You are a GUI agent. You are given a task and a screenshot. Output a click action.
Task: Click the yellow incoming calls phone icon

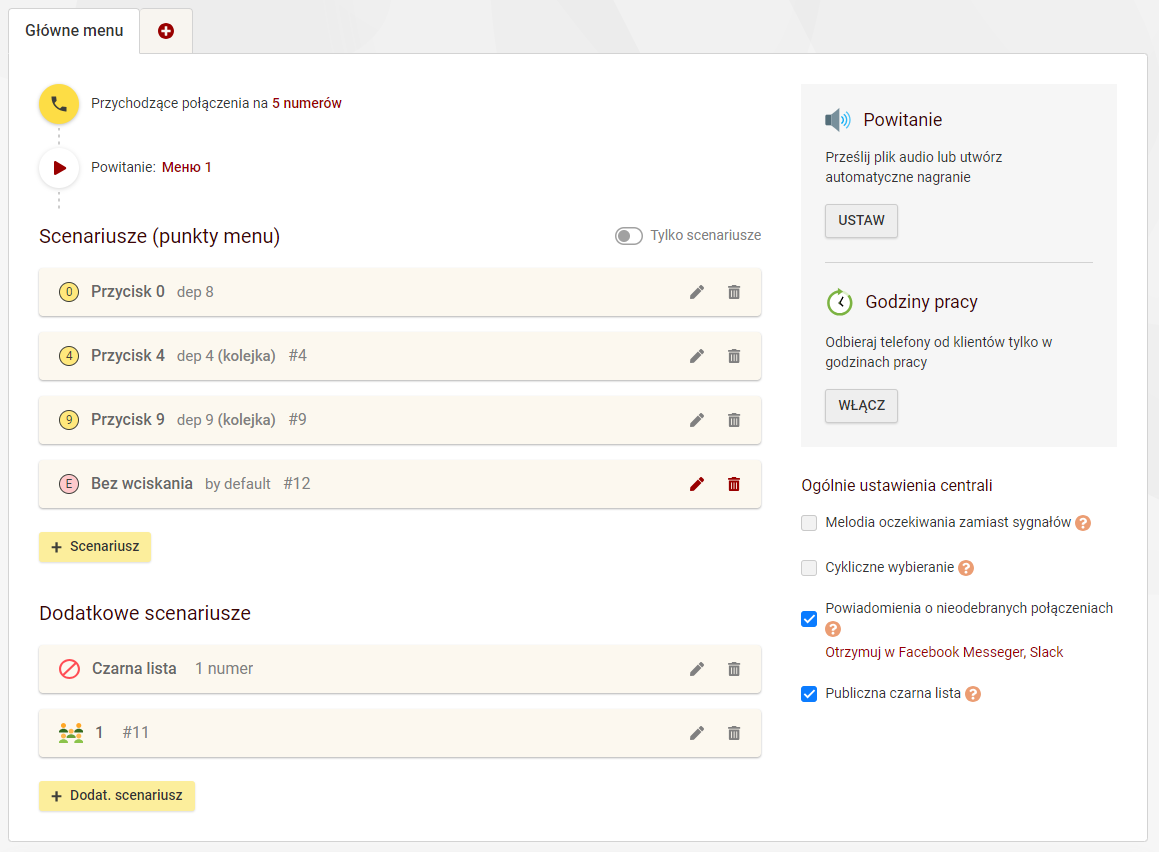coord(59,104)
